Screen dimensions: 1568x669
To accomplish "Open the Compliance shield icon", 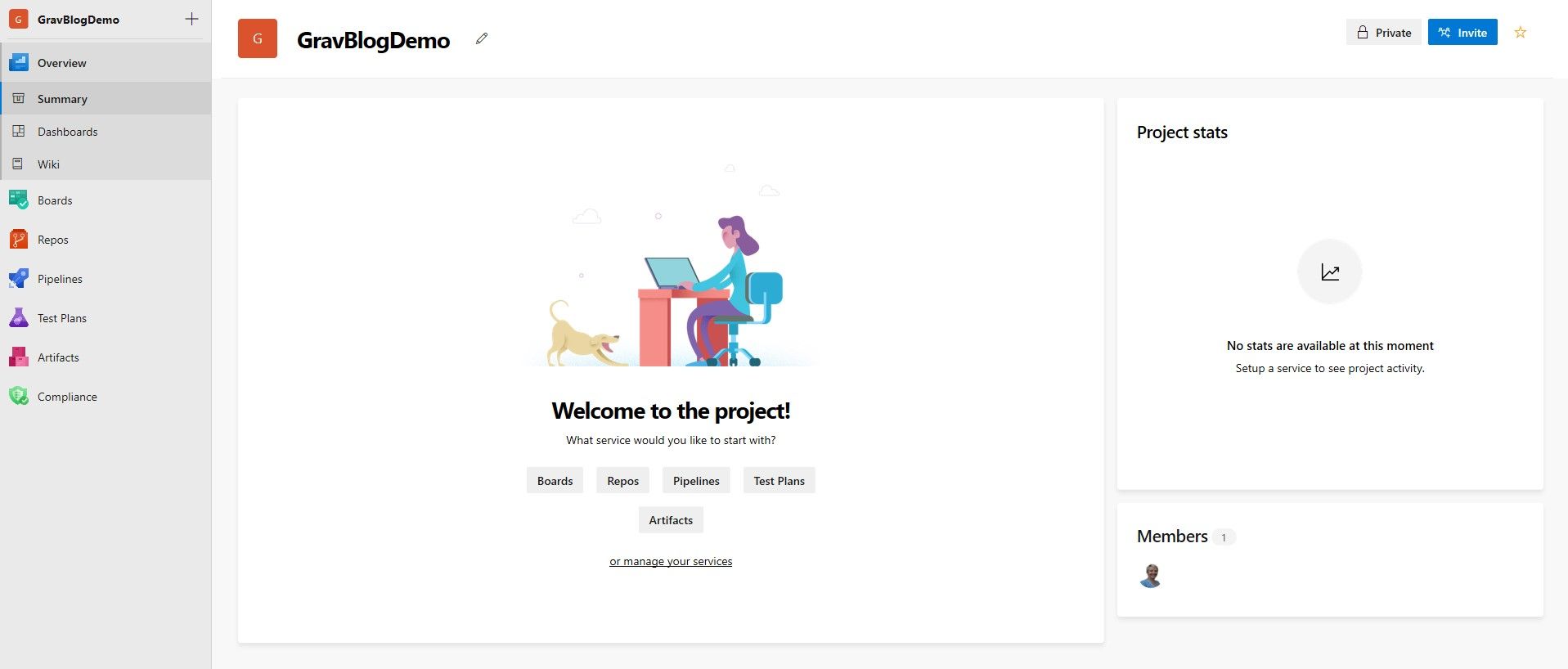I will (x=18, y=397).
